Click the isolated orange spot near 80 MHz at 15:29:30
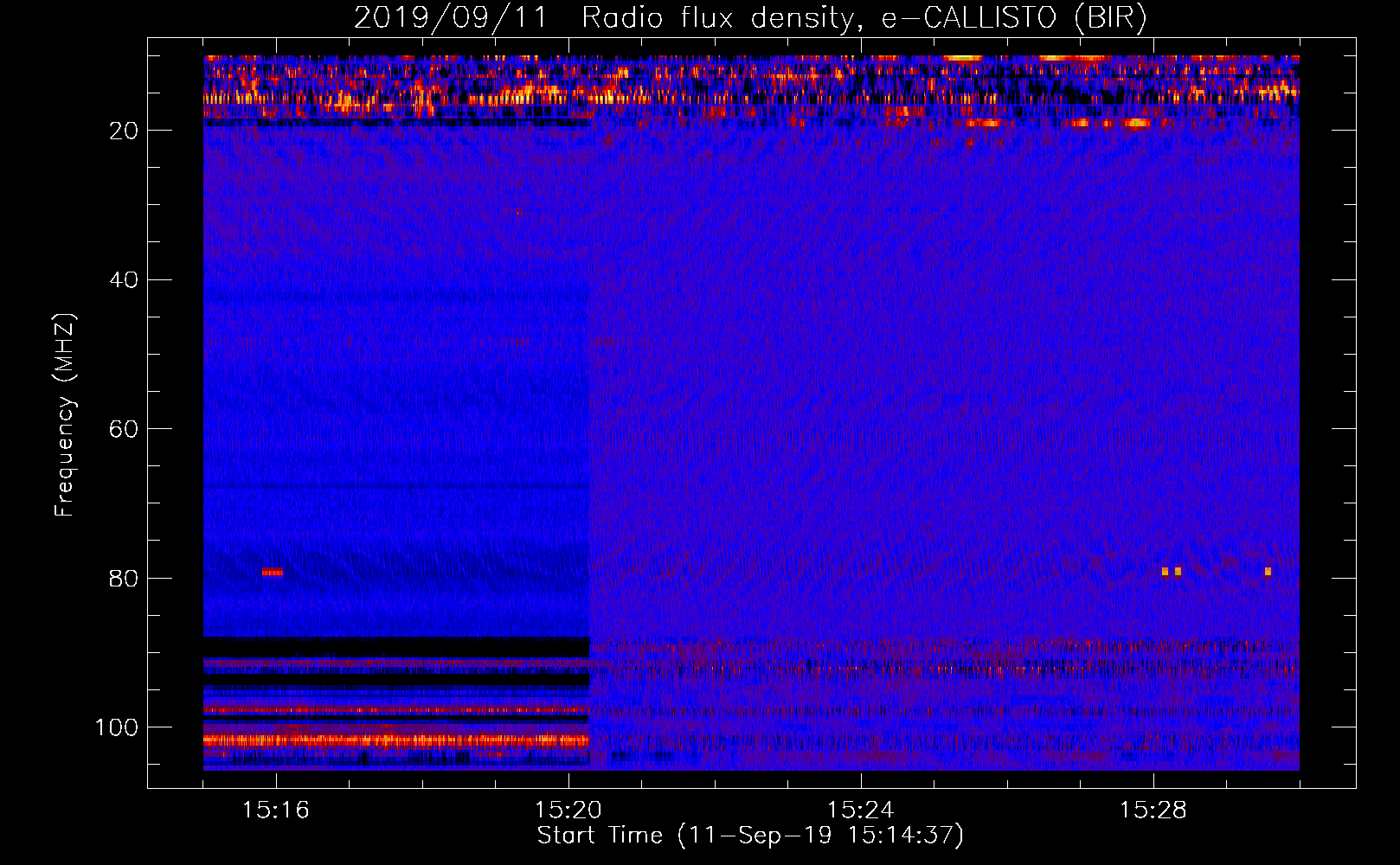Image resolution: width=1400 pixels, height=865 pixels. pos(1268,572)
